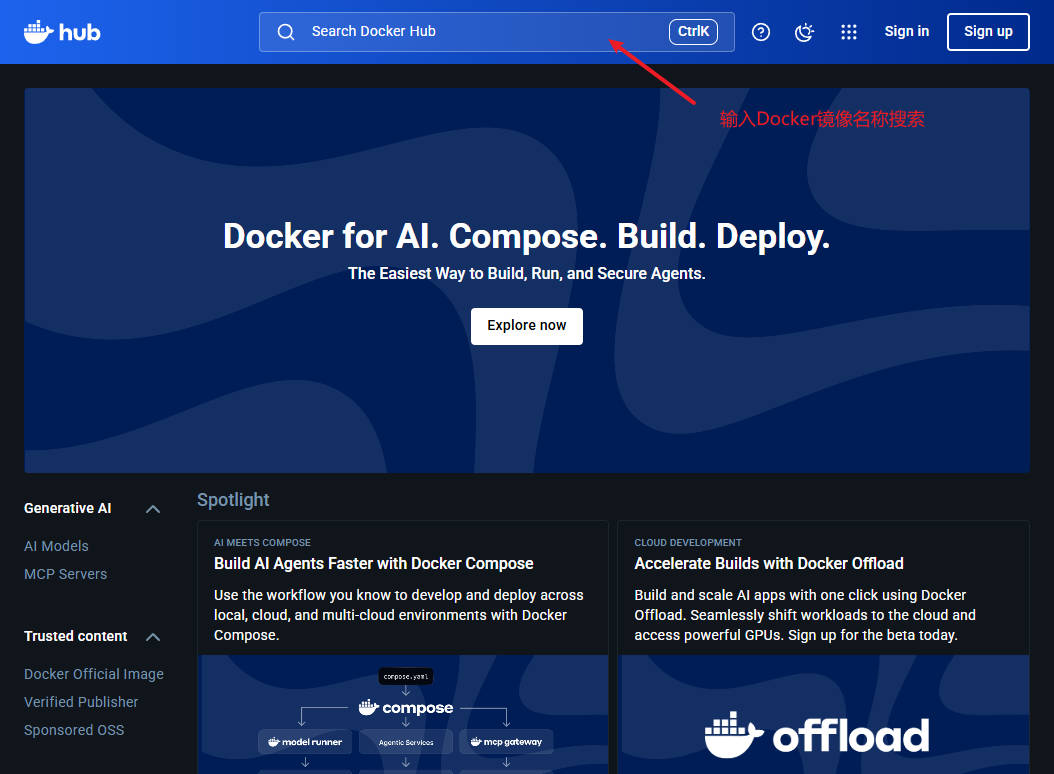
Task: Click the mcp gateway node in the Compose diagram
Action: [506, 741]
